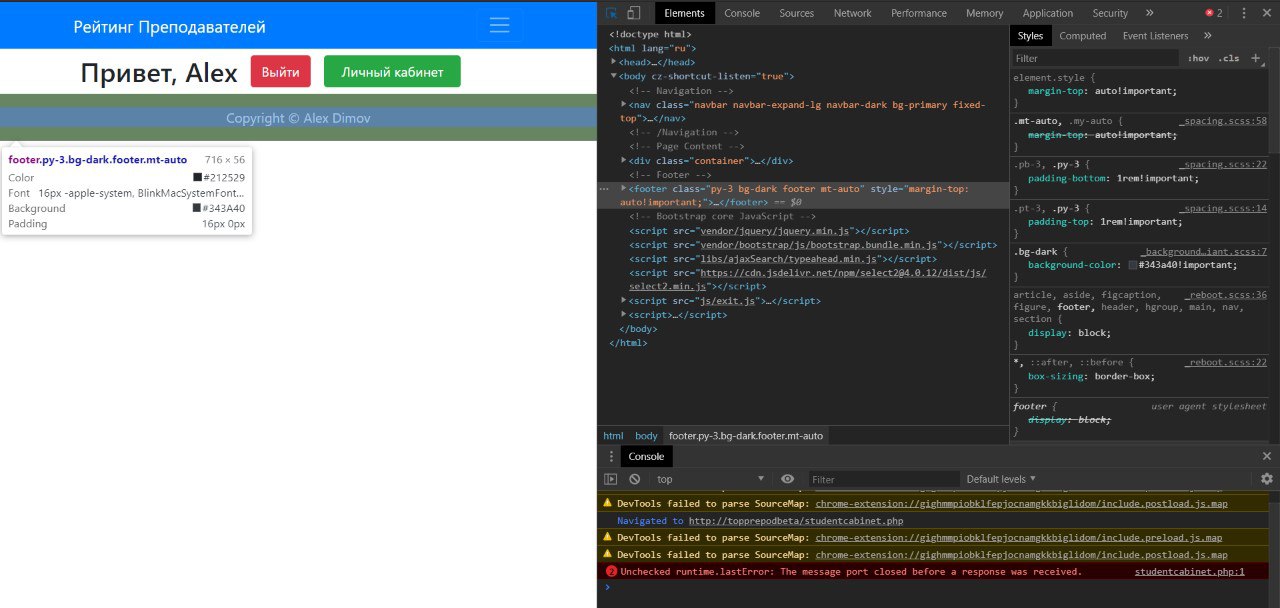Toggle the :hov element state panel
This screenshot has width=1280, height=608.
tap(1198, 58)
